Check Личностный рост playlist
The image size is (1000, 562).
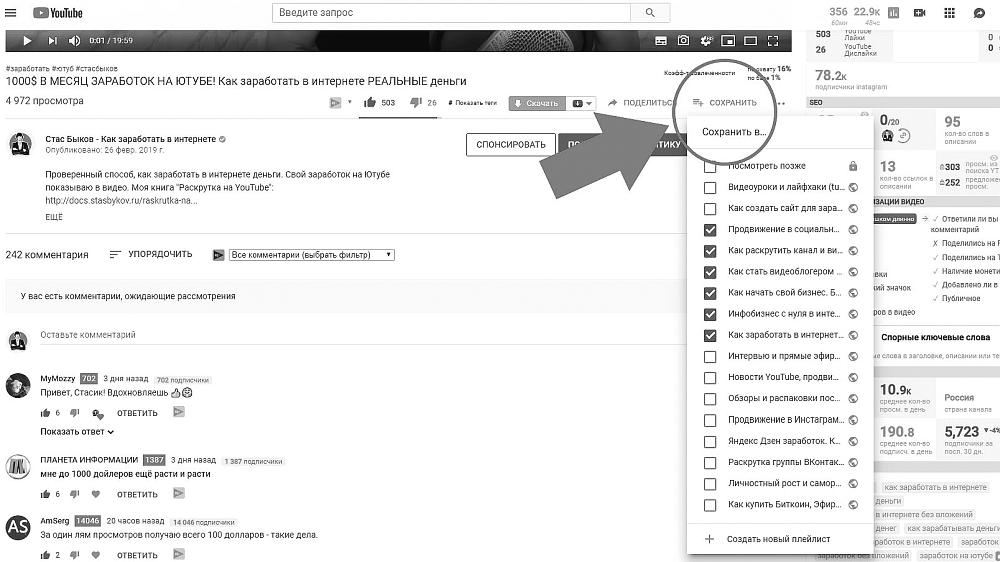pyautogui.click(x=710, y=484)
